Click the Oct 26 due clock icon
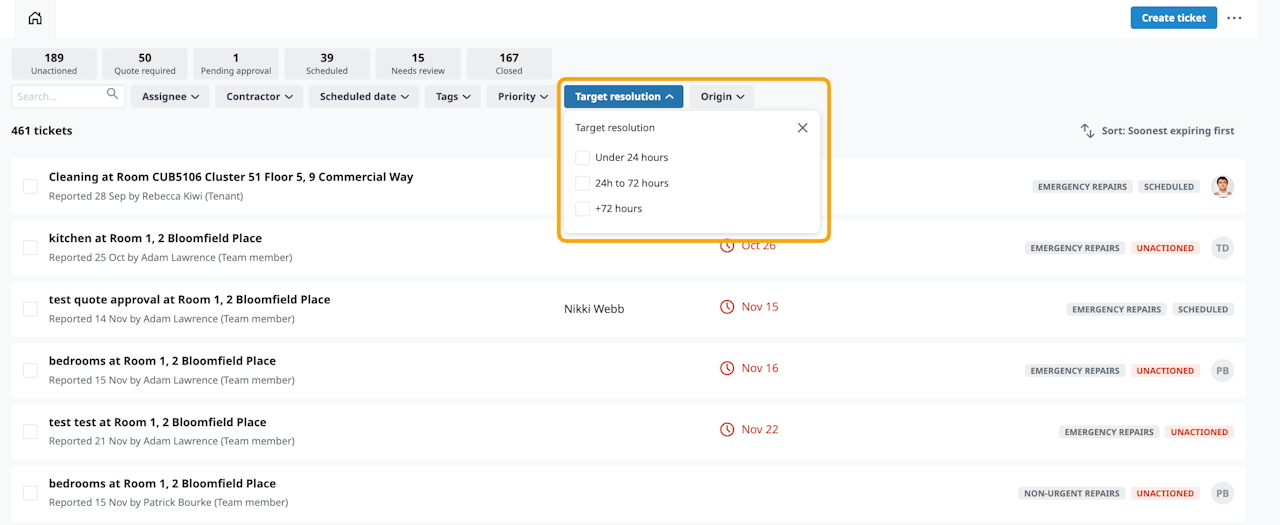Viewport: 1280px width, 525px height. click(x=727, y=246)
